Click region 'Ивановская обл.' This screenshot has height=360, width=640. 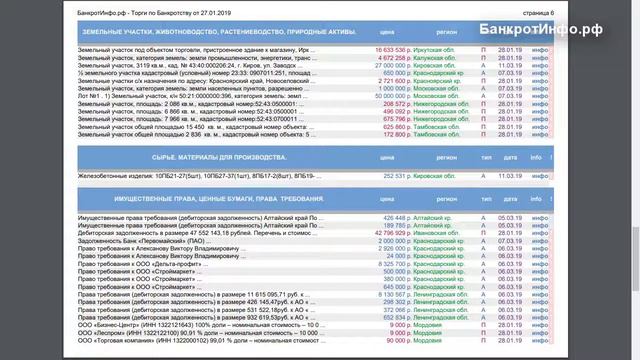click(436, 233)
